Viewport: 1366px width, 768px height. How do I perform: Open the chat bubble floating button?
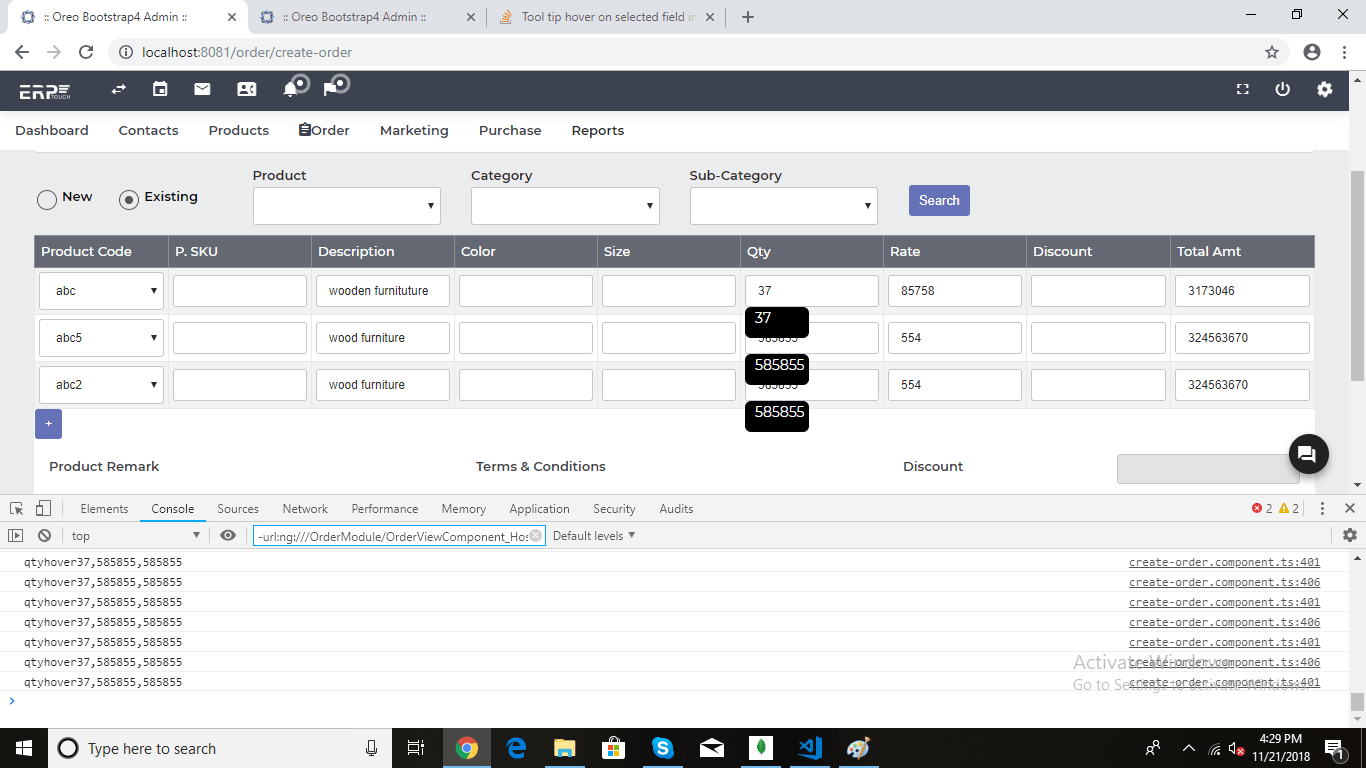click(x=1308, y=454)
